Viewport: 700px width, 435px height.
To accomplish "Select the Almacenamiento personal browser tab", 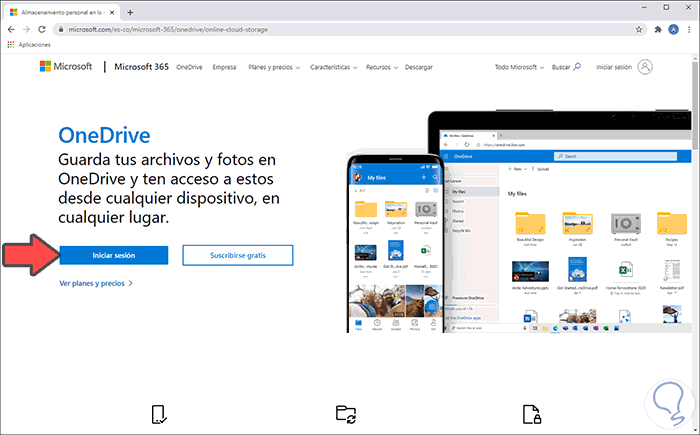I will (62, 13).
